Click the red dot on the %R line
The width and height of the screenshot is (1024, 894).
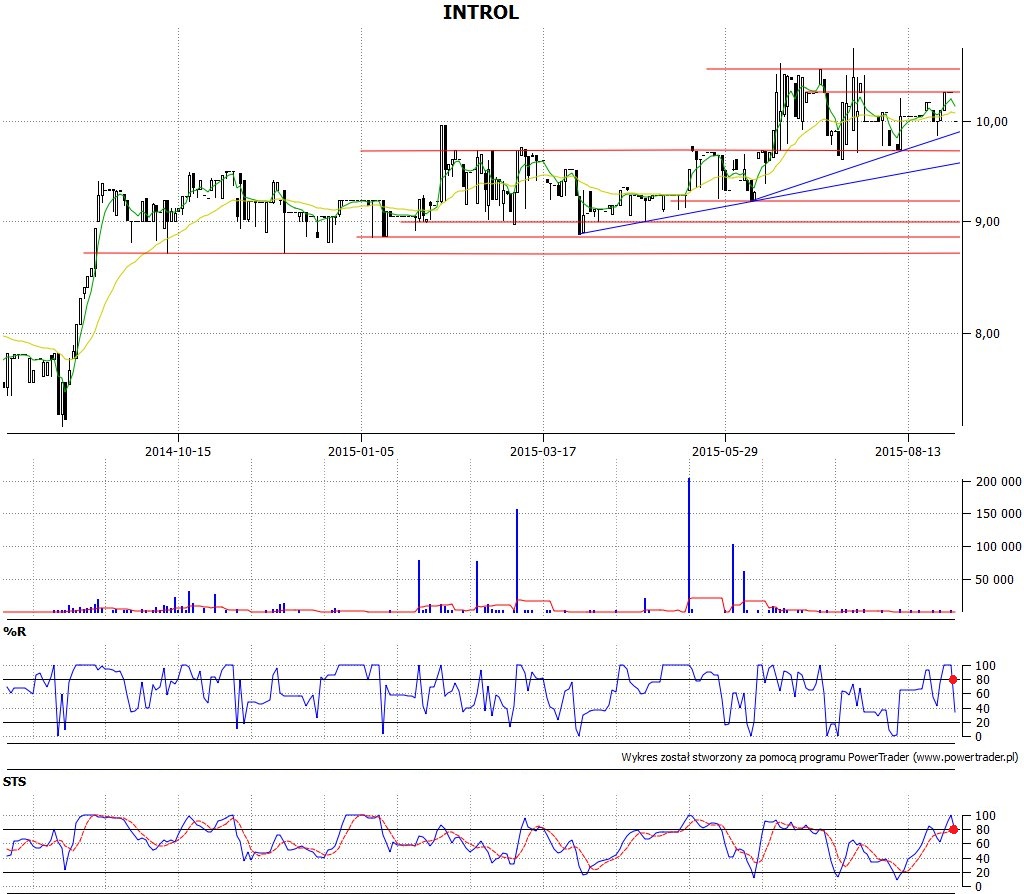click(953, 680)
